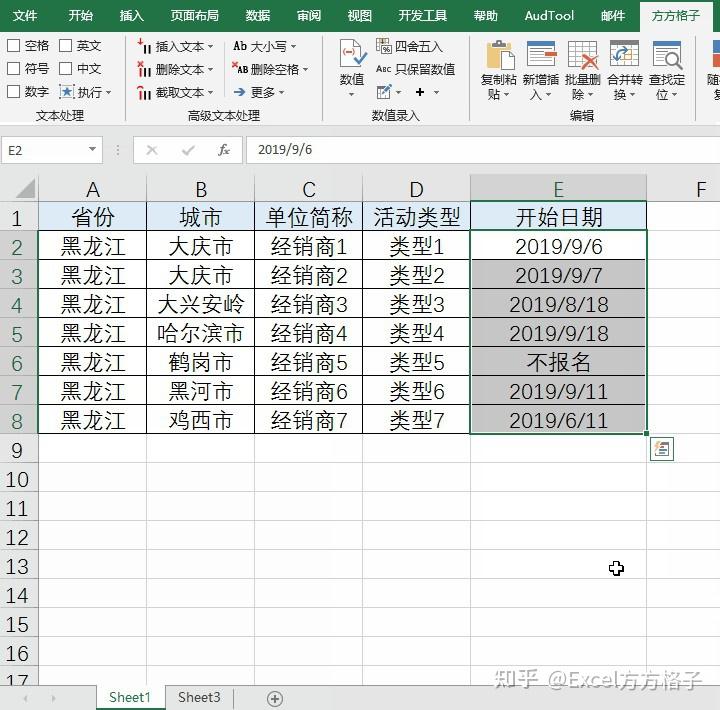This screenshot has height=710, width=720.
Task: Open the Name Box dropdown arrow
Action: click(92, 150)
